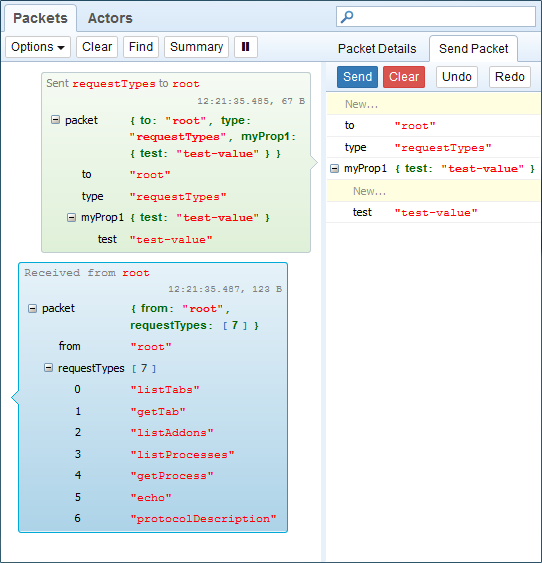Collapse the requestTypes array node
The width and height of the screenshot is (542, 563).
click(48, 368)
